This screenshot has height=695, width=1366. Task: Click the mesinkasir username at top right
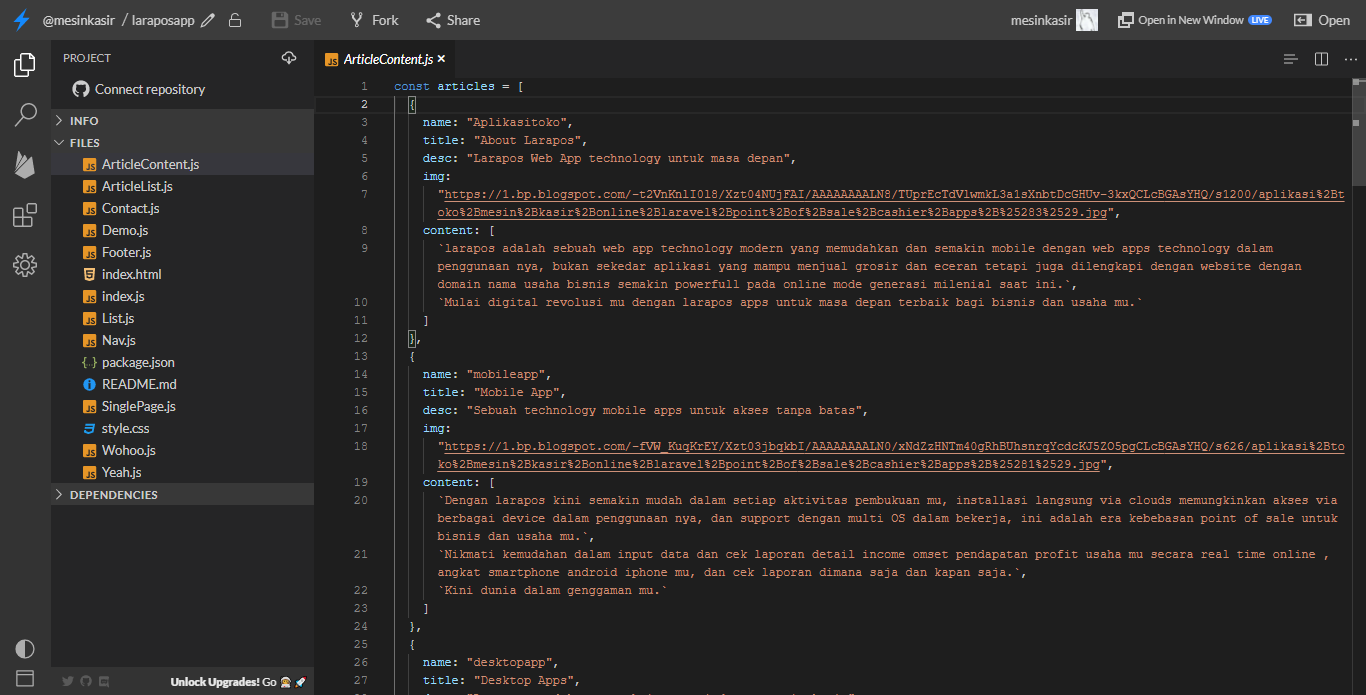1041,20
